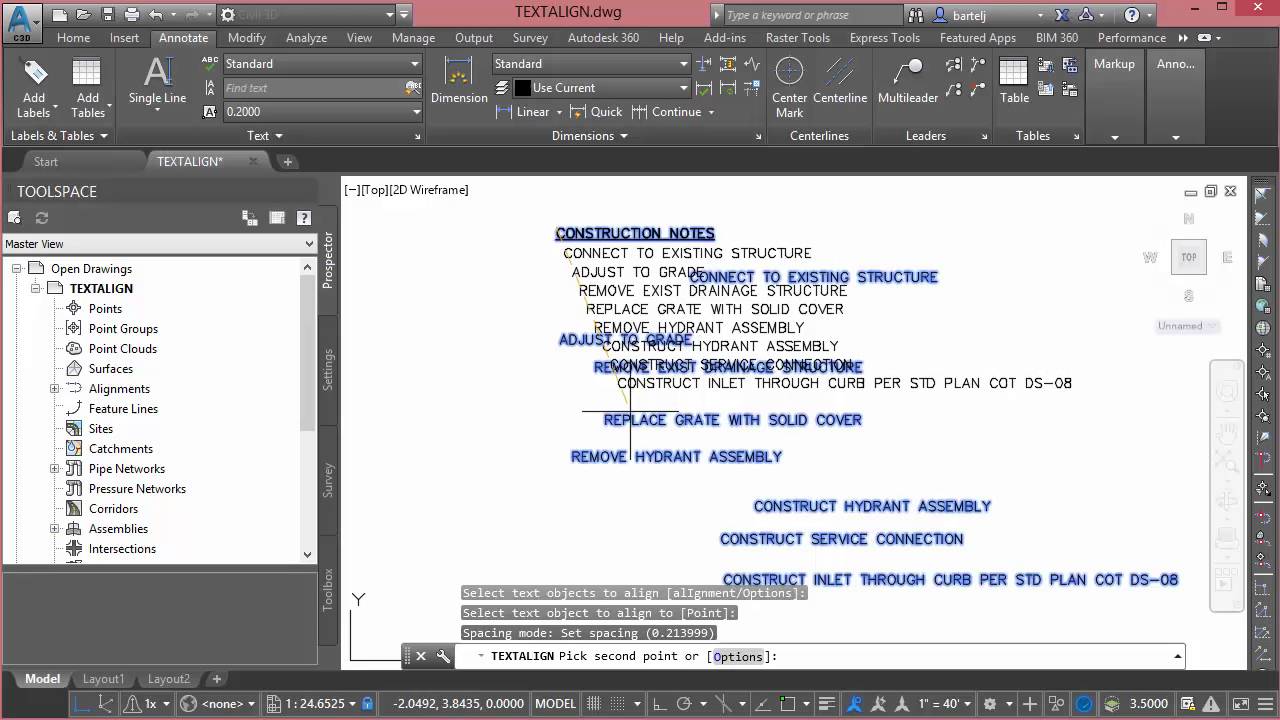
Task: Switch to the Start file tab
Action: point(46,161)
